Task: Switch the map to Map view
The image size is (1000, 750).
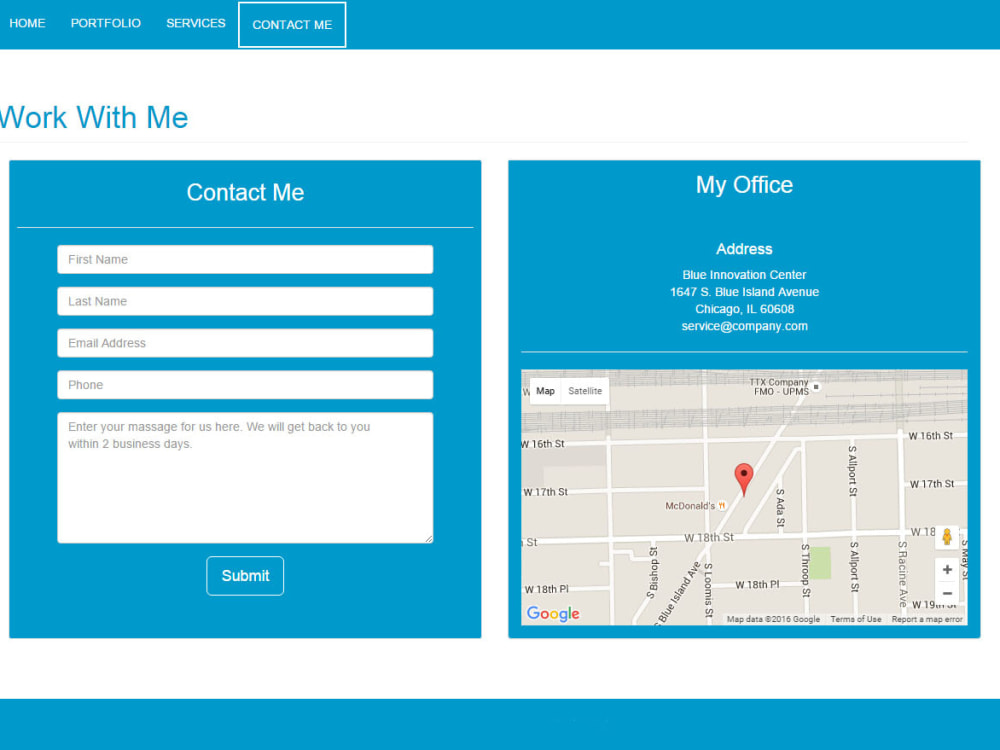Action: click(x=545, y=391)
